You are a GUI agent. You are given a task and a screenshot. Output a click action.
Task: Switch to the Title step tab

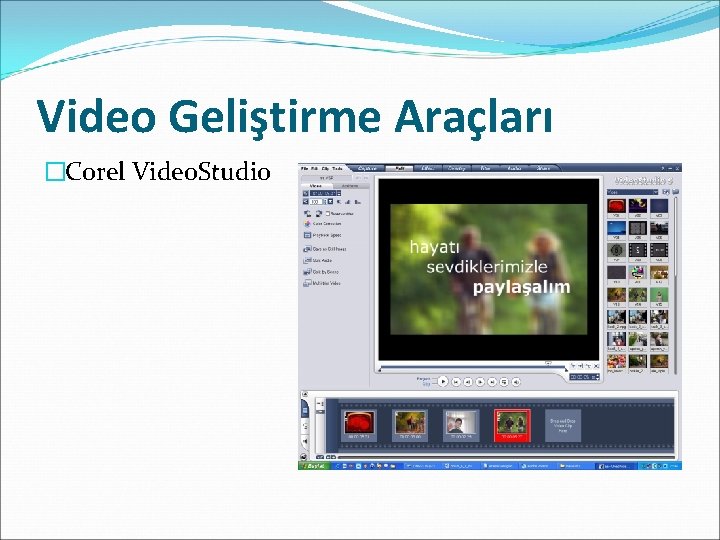point(485,169)
